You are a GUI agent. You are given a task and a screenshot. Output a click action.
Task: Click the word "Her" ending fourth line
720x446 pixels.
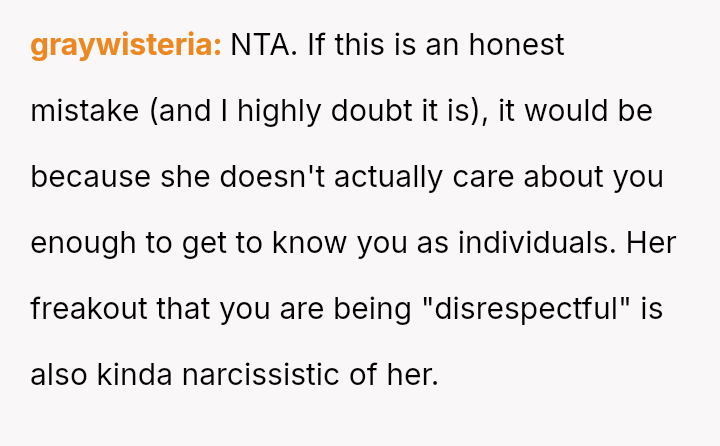pos(649,243)
